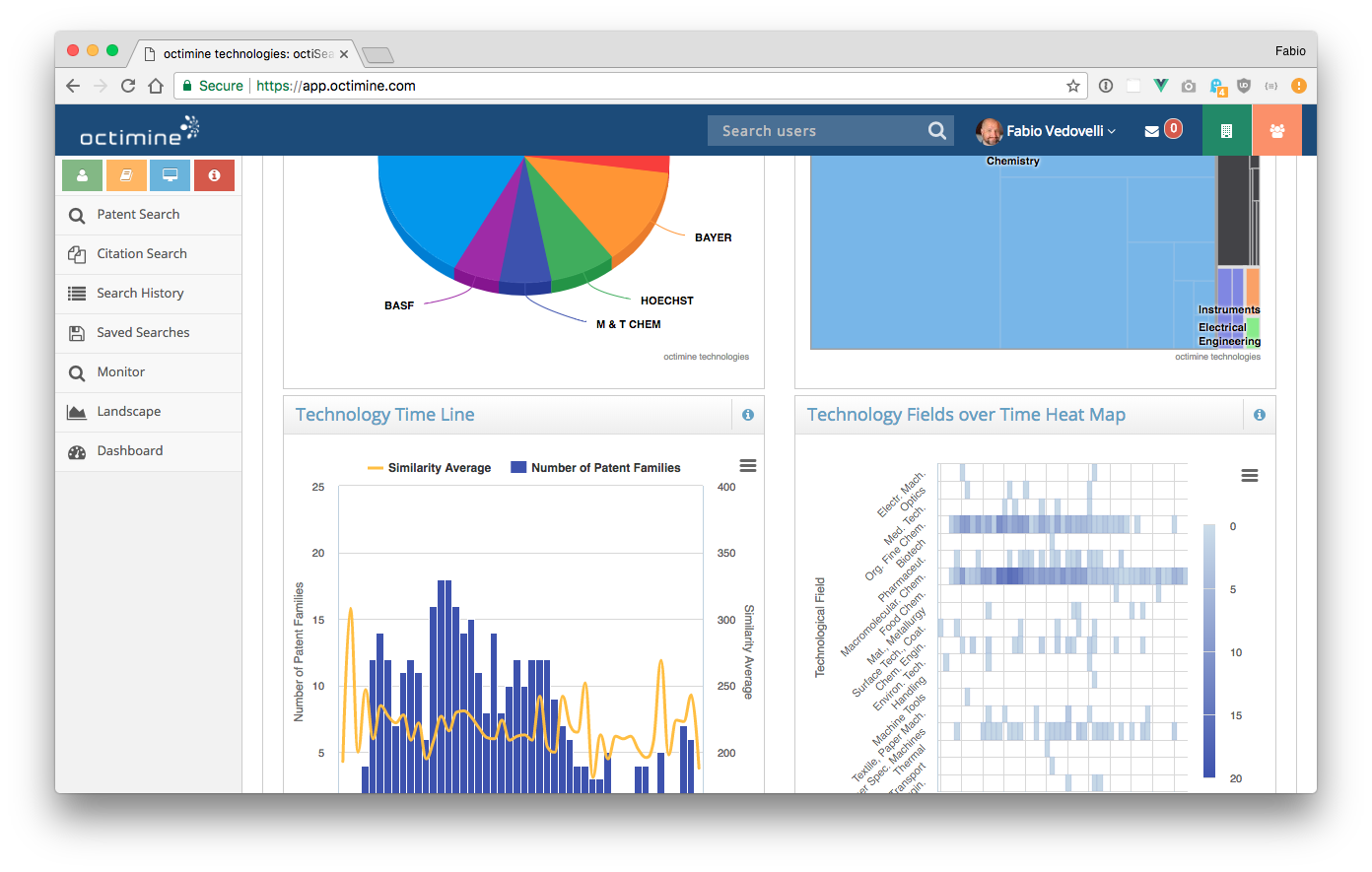Viewport: 1372px width, 872px height.
Task: Click the green building icon button
Action: [x=1227, y=130]
